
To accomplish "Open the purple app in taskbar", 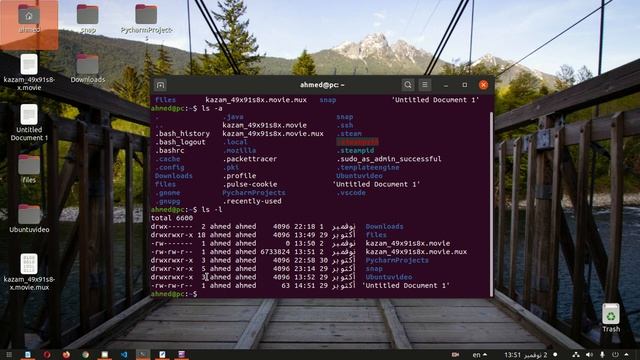I will point(181,355).
